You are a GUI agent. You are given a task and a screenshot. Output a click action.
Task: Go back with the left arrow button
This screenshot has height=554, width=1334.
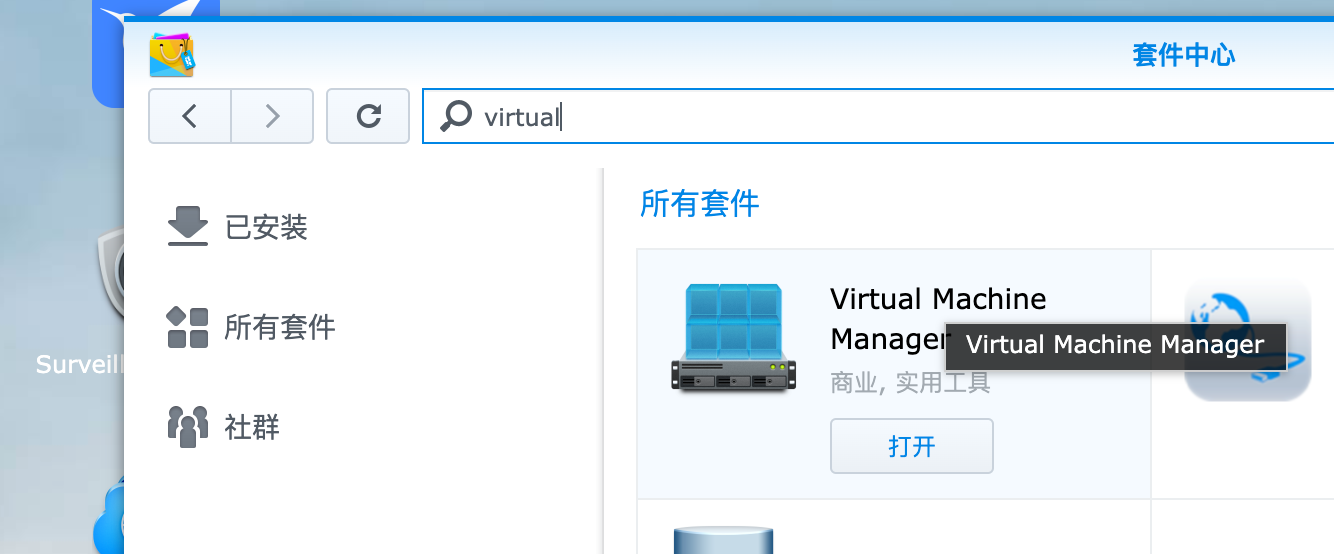coord(190,116)
